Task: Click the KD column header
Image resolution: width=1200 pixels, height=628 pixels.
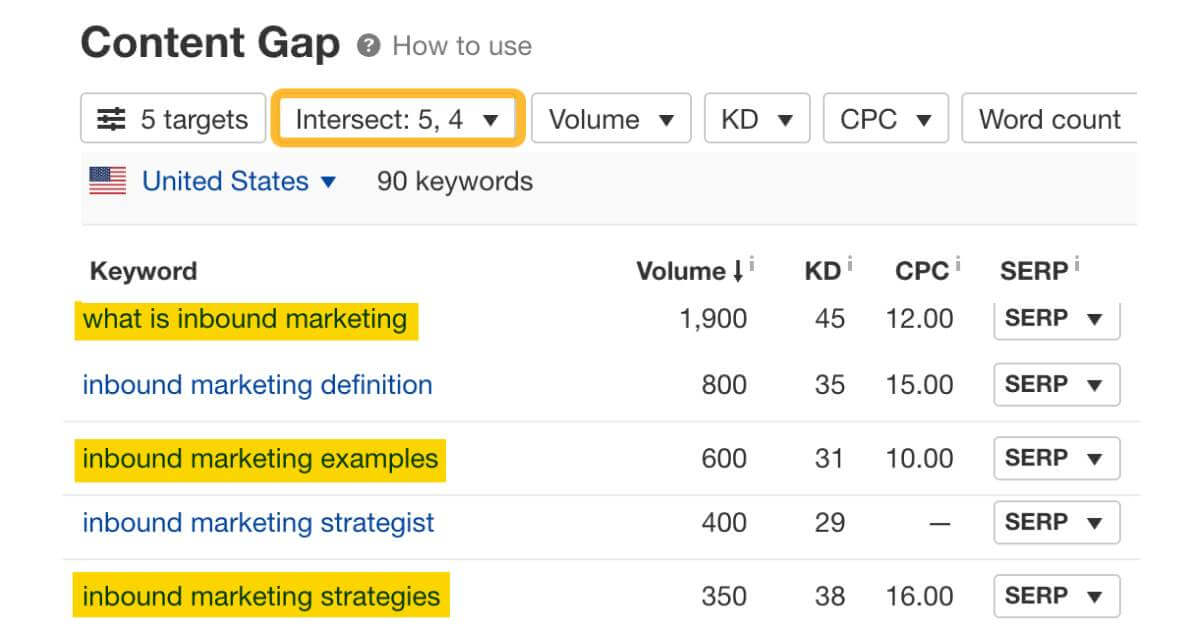Action: tap(822, 270)
